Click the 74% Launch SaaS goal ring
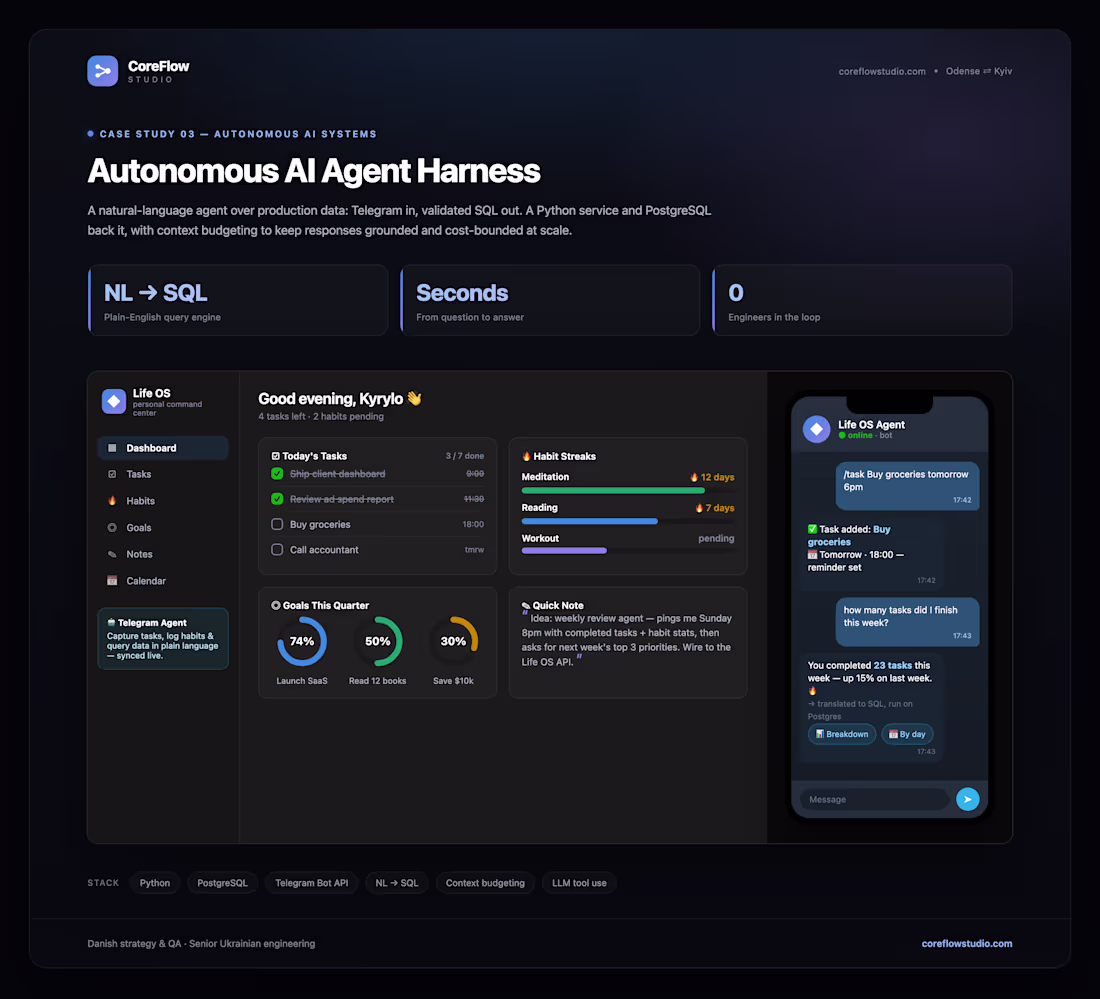Image resolution: width=1100 pixels, height=999 pixels. coord(302,641)
